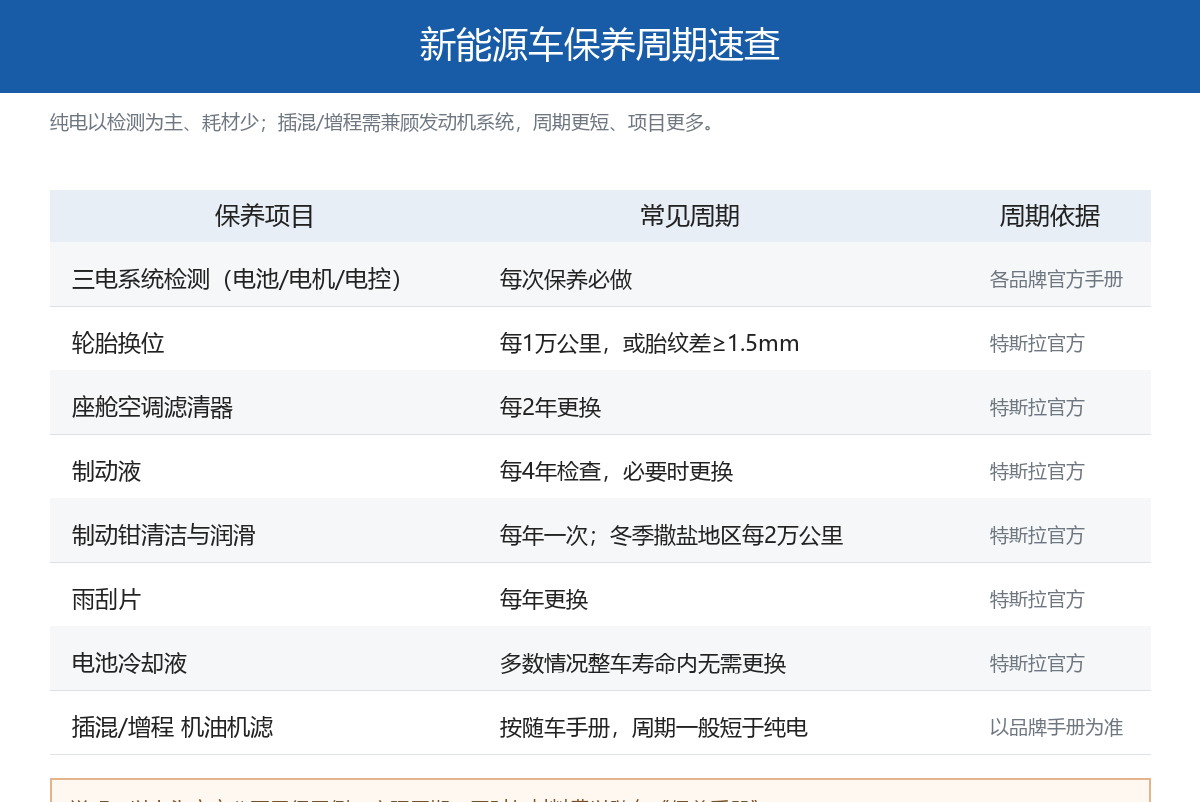Click 特斯拉官方 in the 雨刮片 row
The height and width of the screenshot is (802, 1200).
tap(1037, 600)
